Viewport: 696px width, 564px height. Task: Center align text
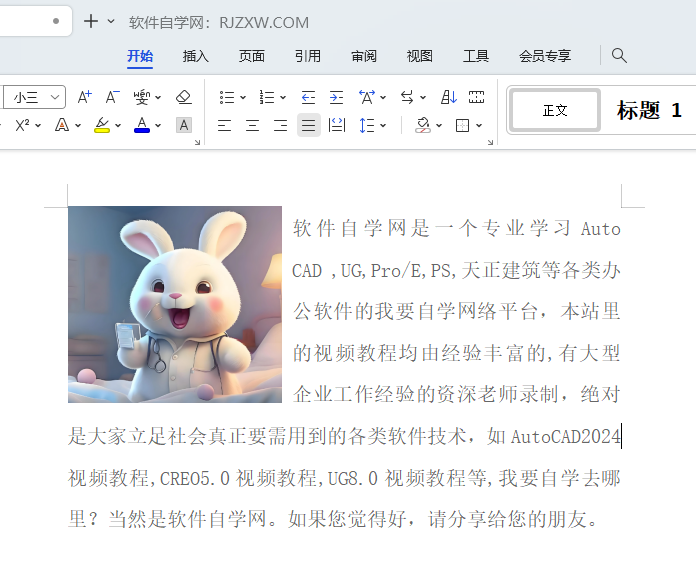point(253,126)
